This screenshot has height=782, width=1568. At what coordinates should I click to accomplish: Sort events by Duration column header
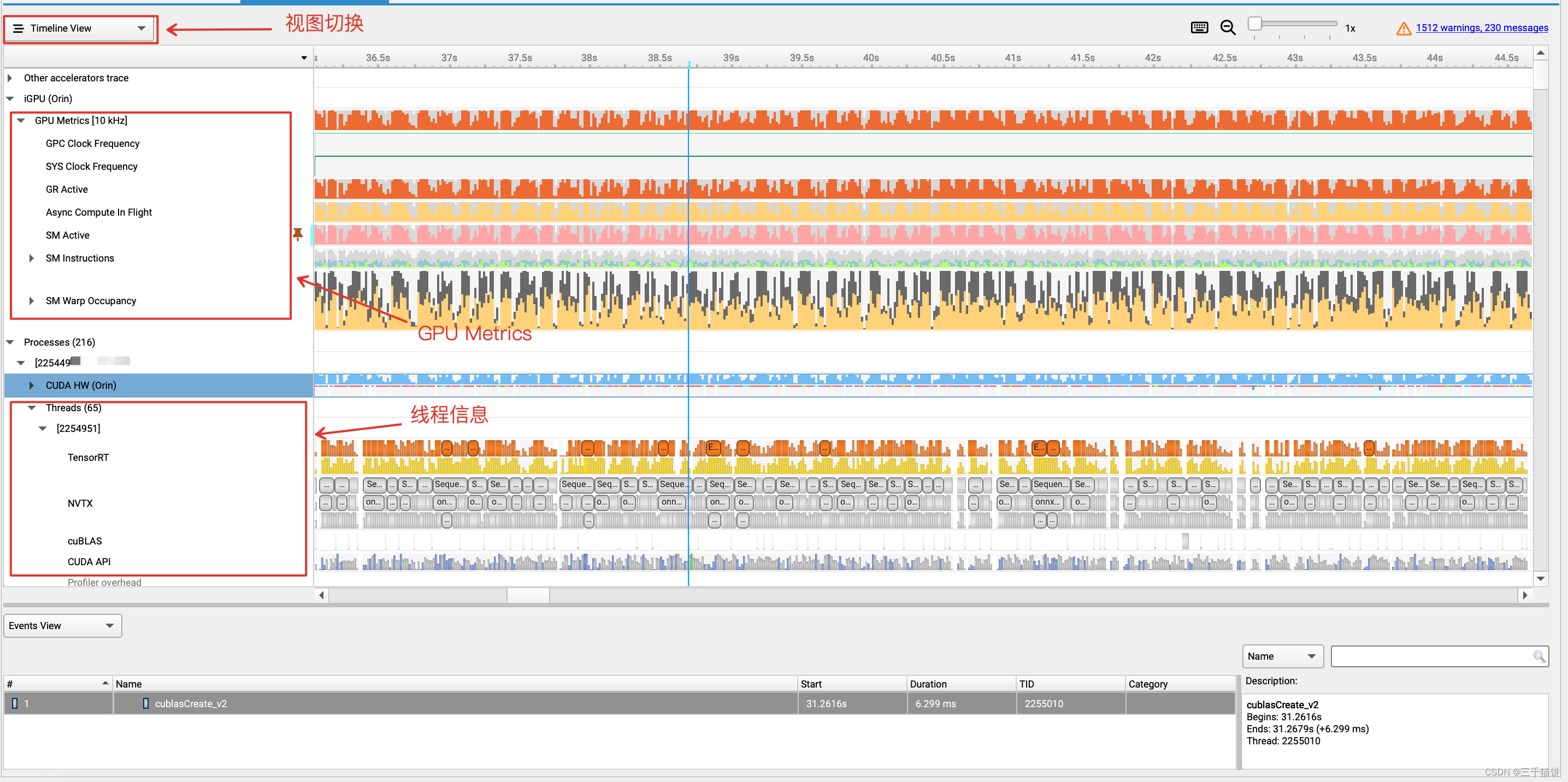pyautogui.click(x=928, y=684)
